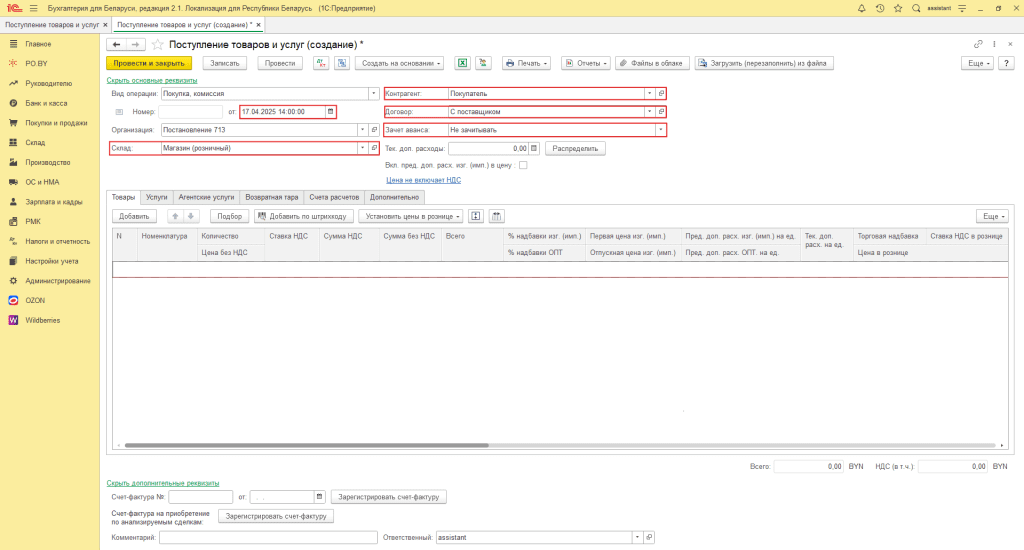
Task: Expand Контрагент dropdown arrow
Action: [x=649, y=93]
